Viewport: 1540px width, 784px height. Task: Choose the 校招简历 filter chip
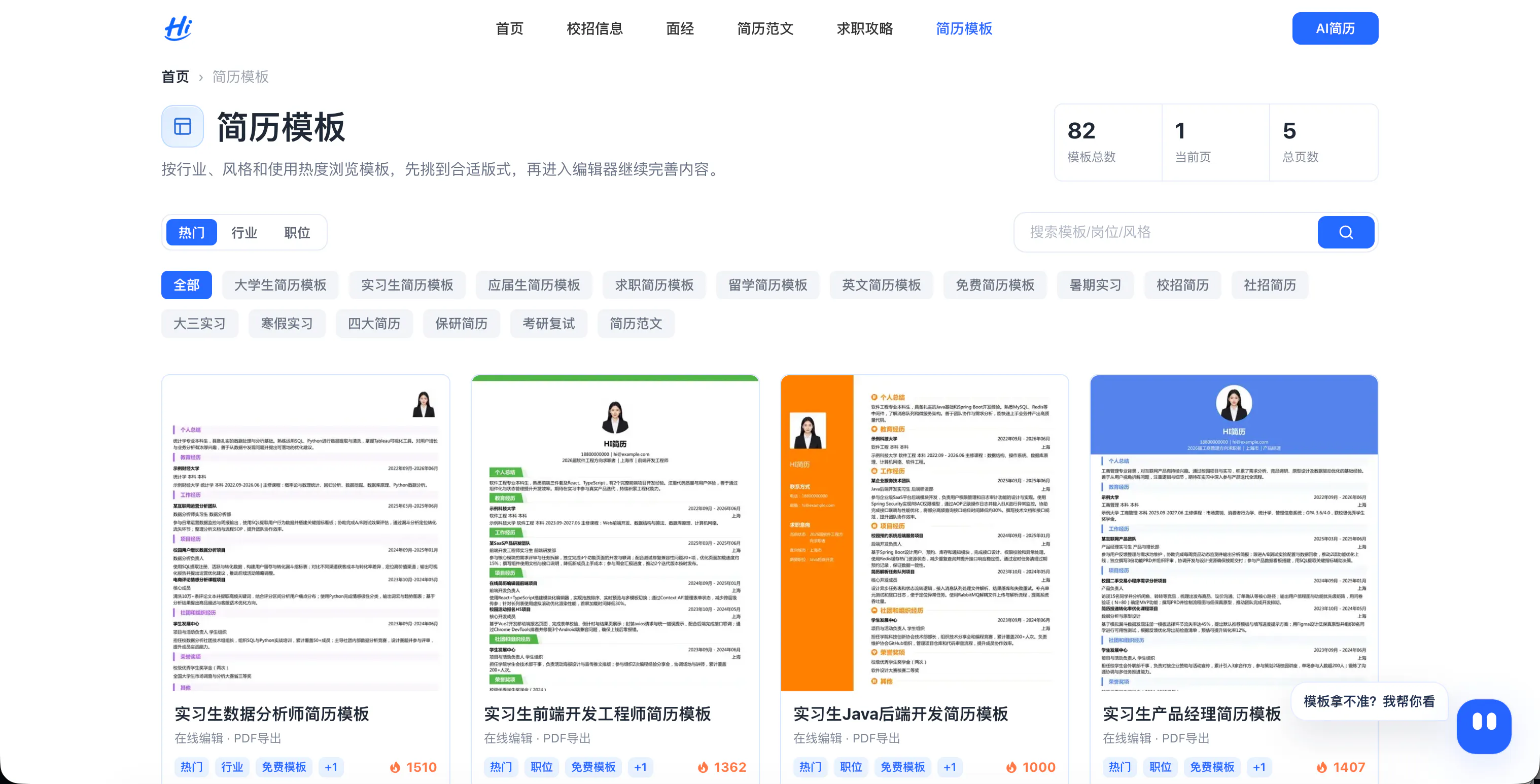1182,285
